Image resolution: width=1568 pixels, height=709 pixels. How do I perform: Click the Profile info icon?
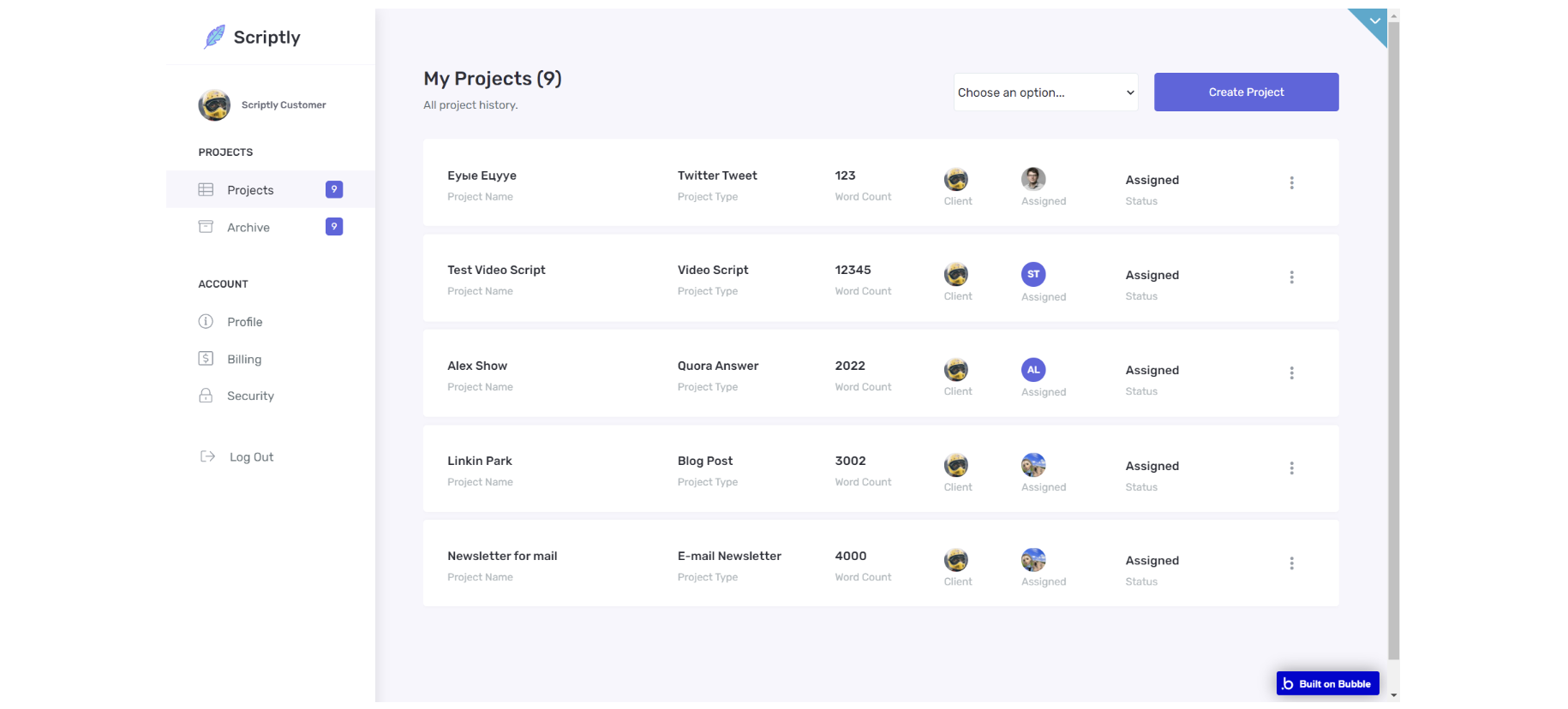tap(206, 322)
